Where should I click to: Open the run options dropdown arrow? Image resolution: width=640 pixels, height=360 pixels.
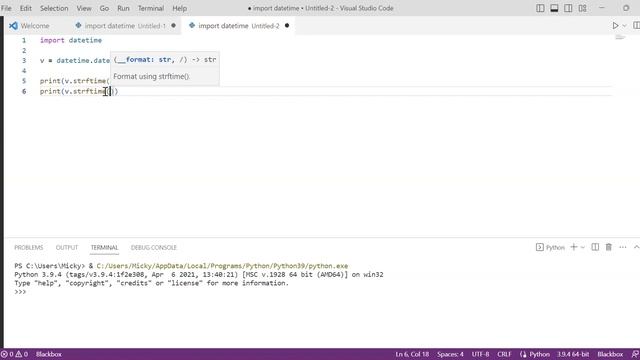624,26
